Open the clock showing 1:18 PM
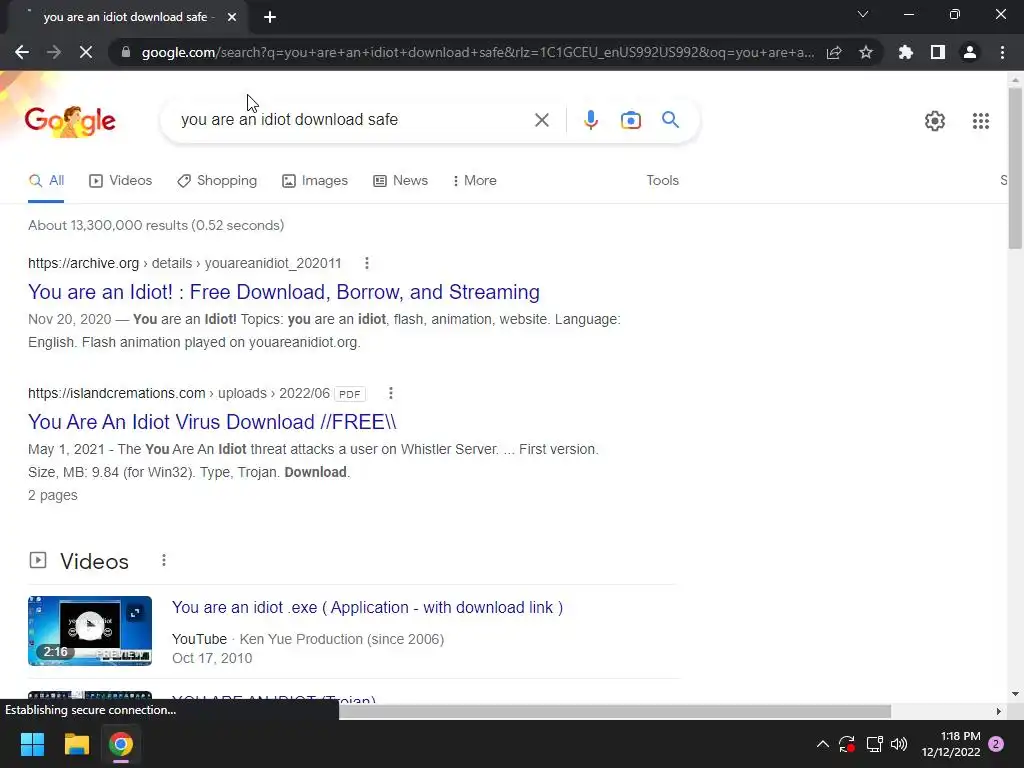Viewport: 1024px width, 768px height. pyautogui.click(x=951, y=744)
